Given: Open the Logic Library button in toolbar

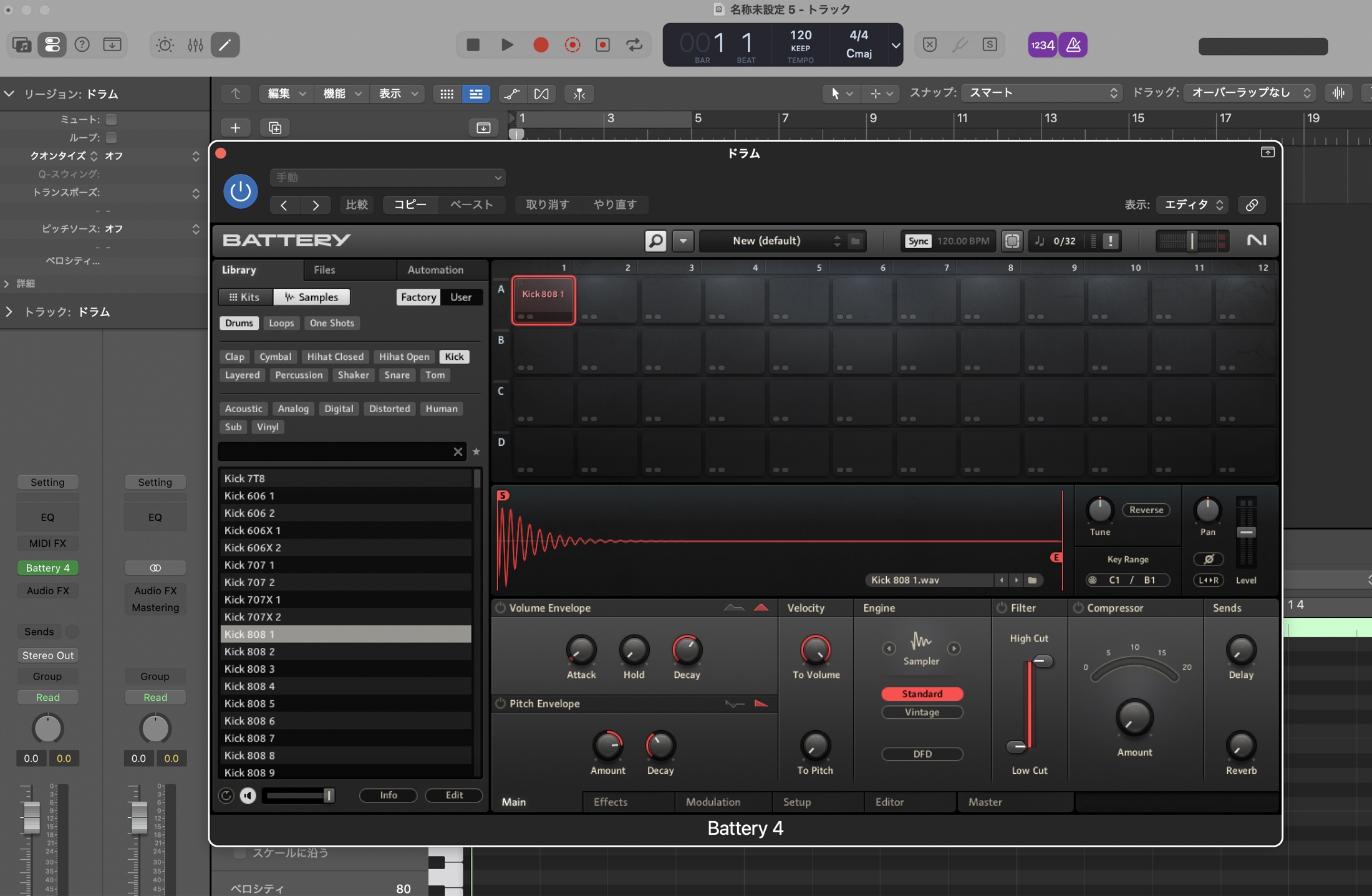Looking at the screenshot, I should click(22, 45).
